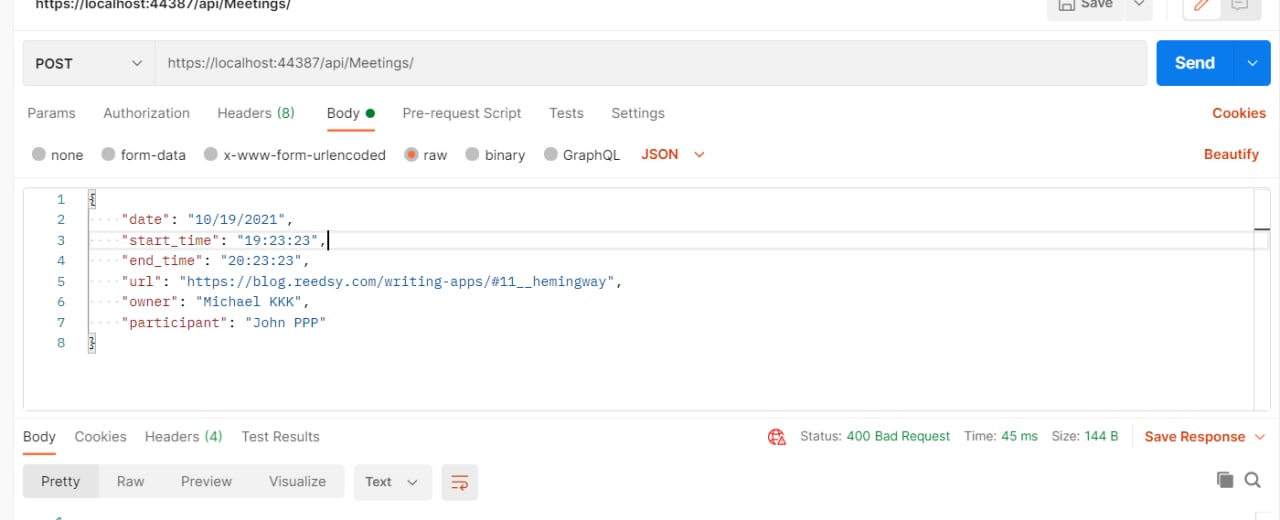Image resolution: width=1280 pixels, height=520 pixels.
Task: Switch to the Authorization tab
Action: 146,113
